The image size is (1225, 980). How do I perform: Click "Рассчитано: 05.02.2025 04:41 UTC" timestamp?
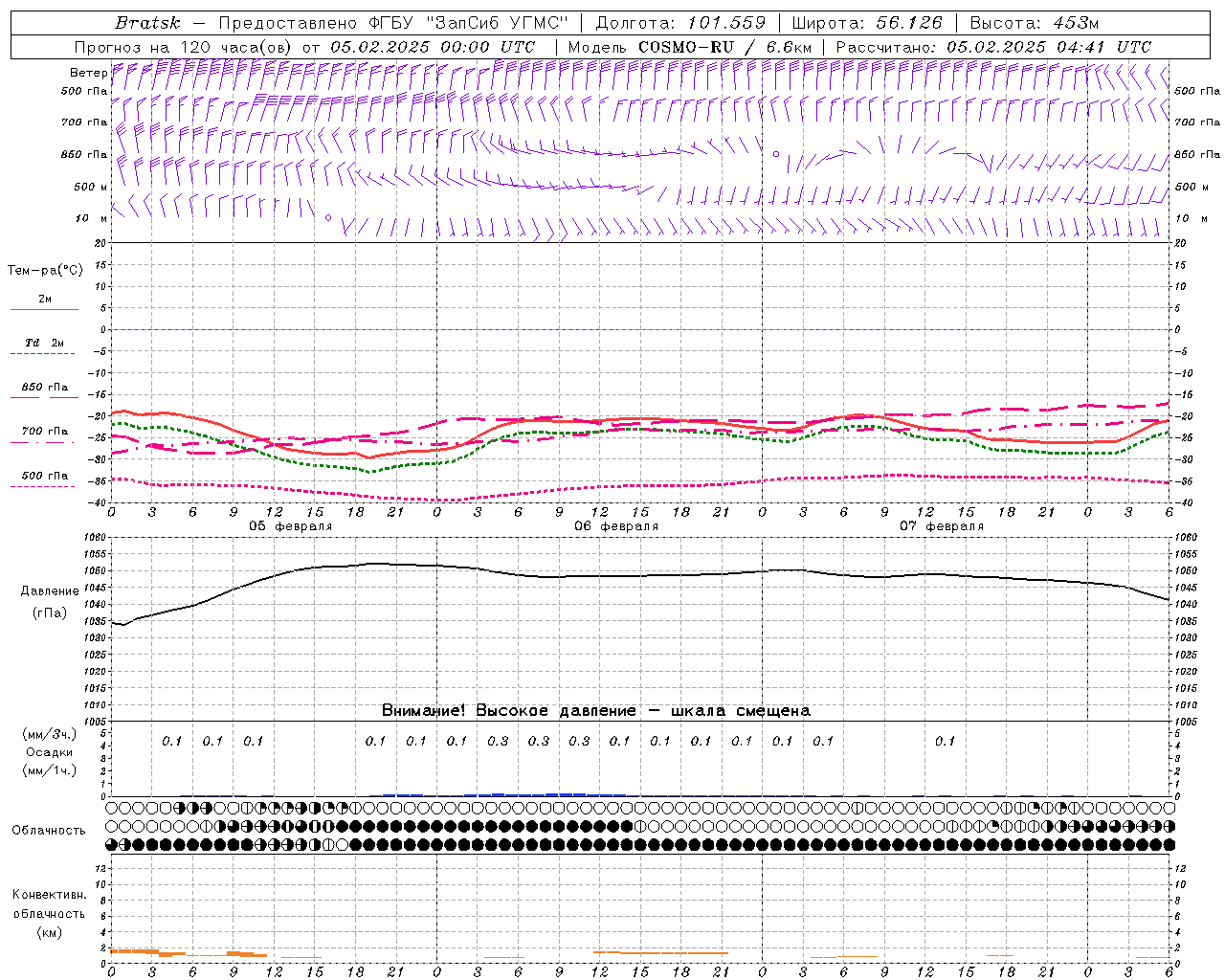(x=993, y=47)
